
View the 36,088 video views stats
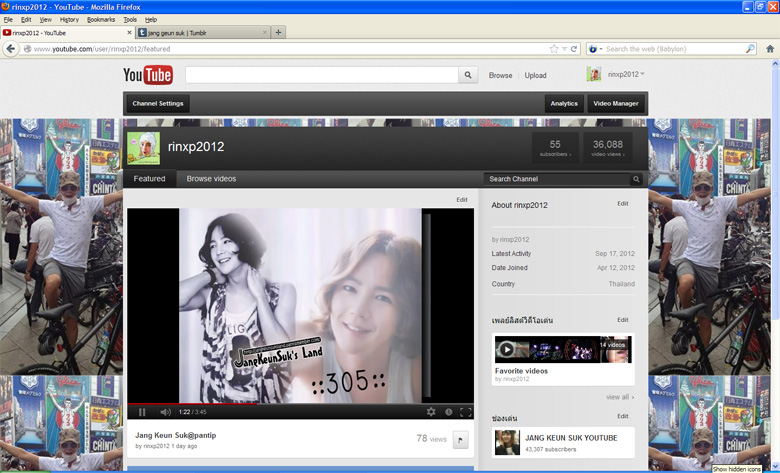coord(608,148)
